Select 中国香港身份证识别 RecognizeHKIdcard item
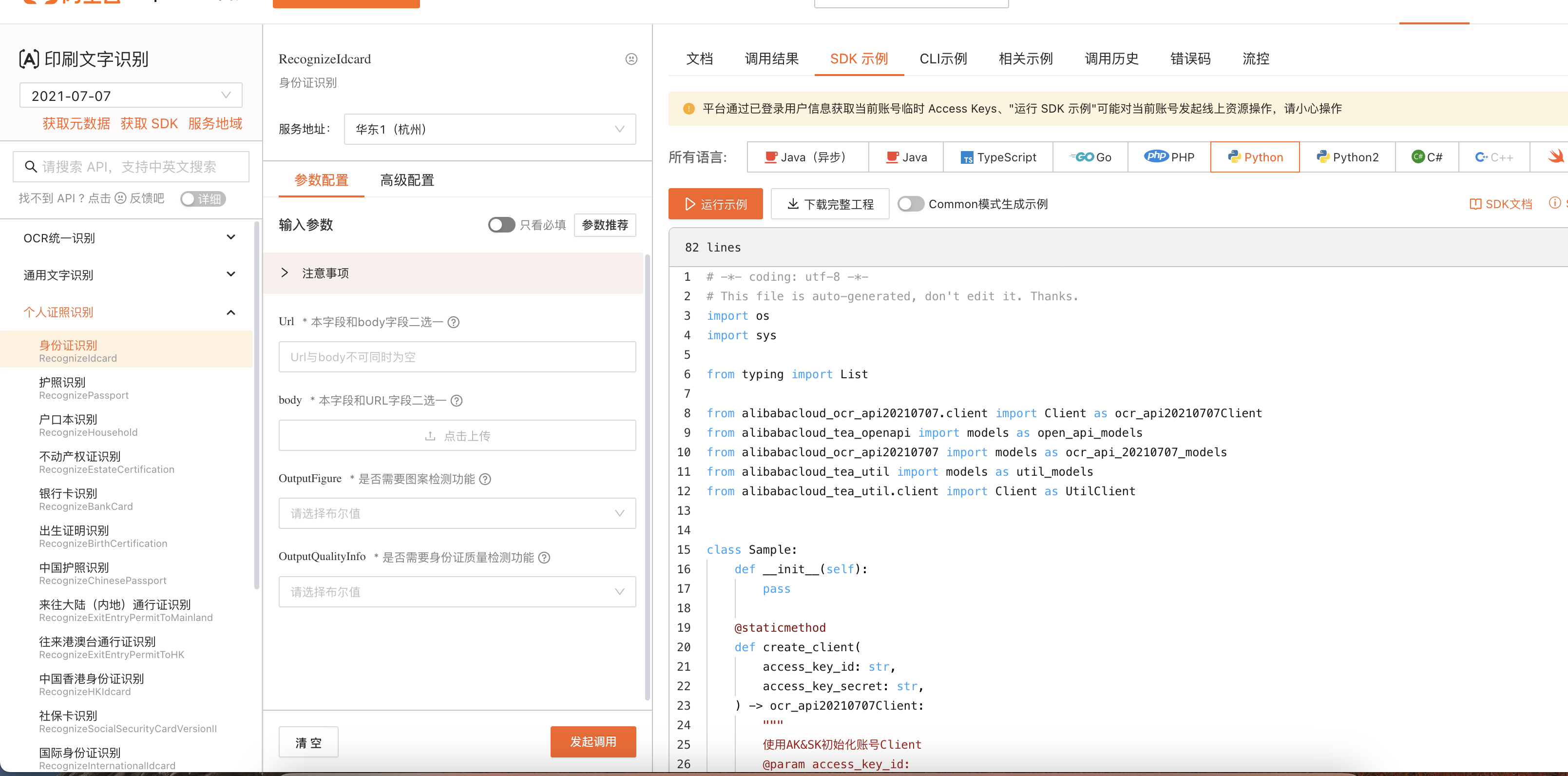1568x776 pixels. [126, 684]
